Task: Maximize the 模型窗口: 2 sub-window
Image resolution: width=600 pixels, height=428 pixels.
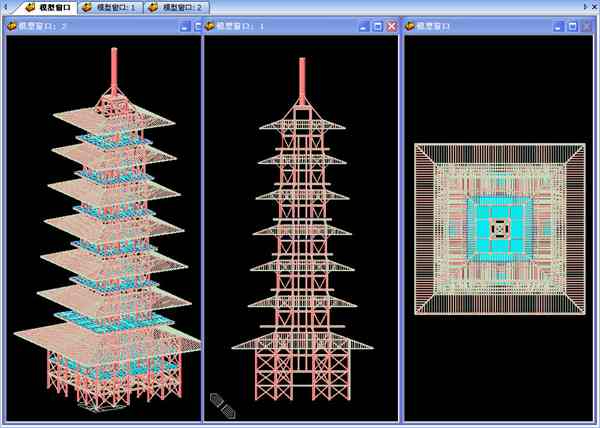Action: [x=196, y=26]
